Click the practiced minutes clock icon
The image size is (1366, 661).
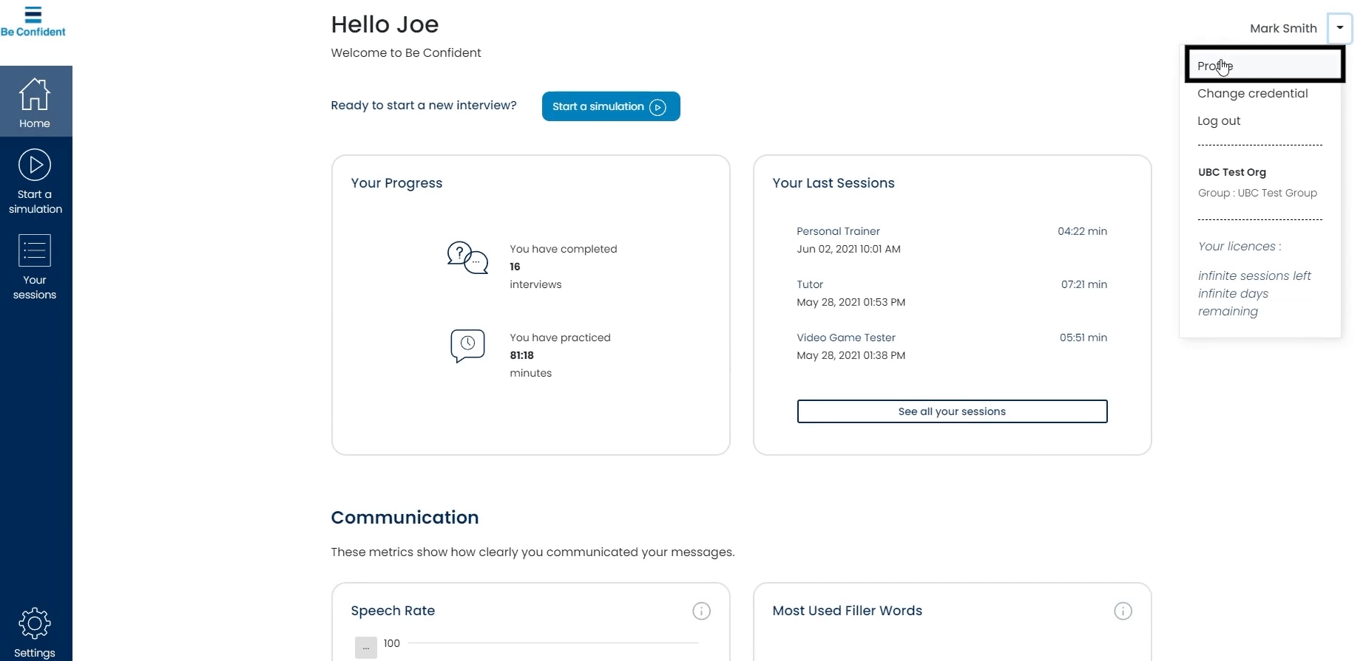[467, 345]
